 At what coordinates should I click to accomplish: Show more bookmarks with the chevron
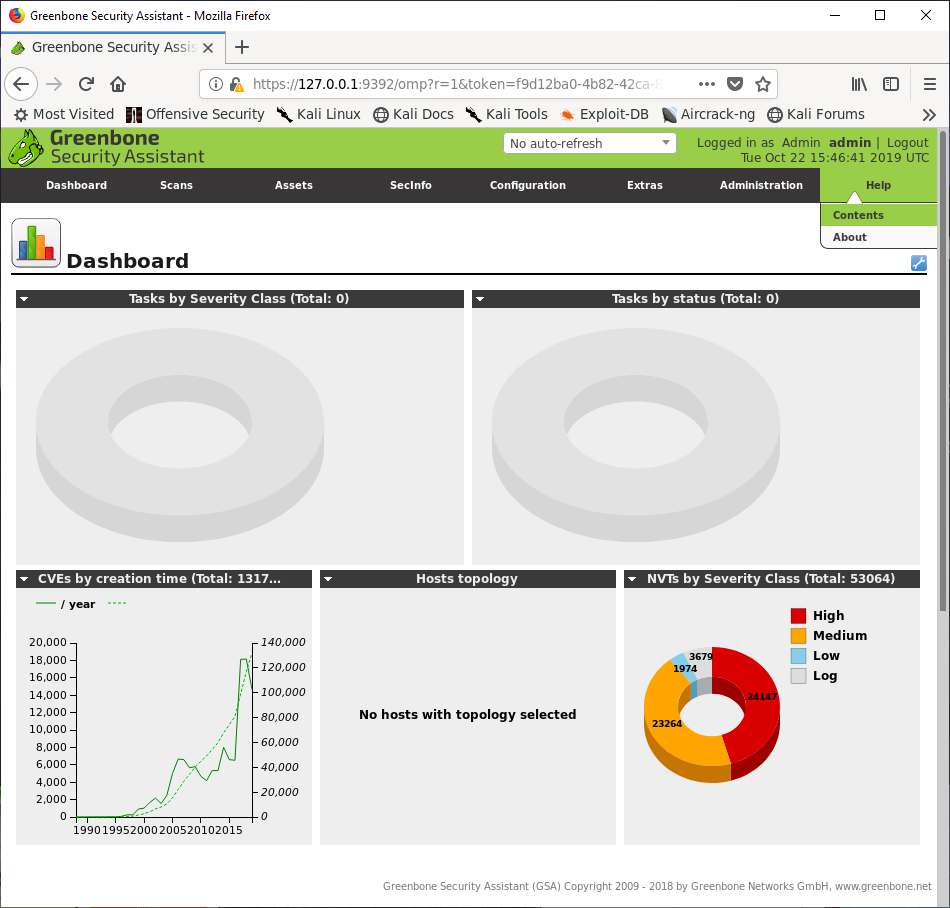(x=929, y=114)
